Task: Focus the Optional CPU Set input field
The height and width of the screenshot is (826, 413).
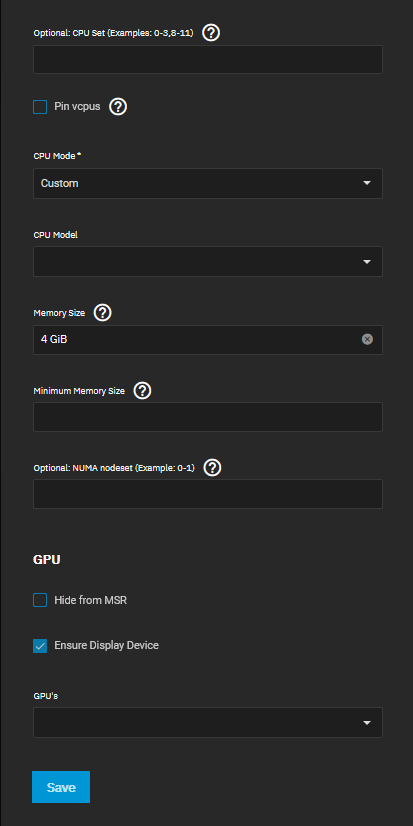Action: pos(208,59)
